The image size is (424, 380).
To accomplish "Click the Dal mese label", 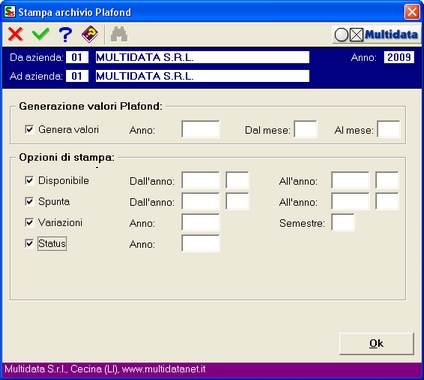I will pos(268,130).
